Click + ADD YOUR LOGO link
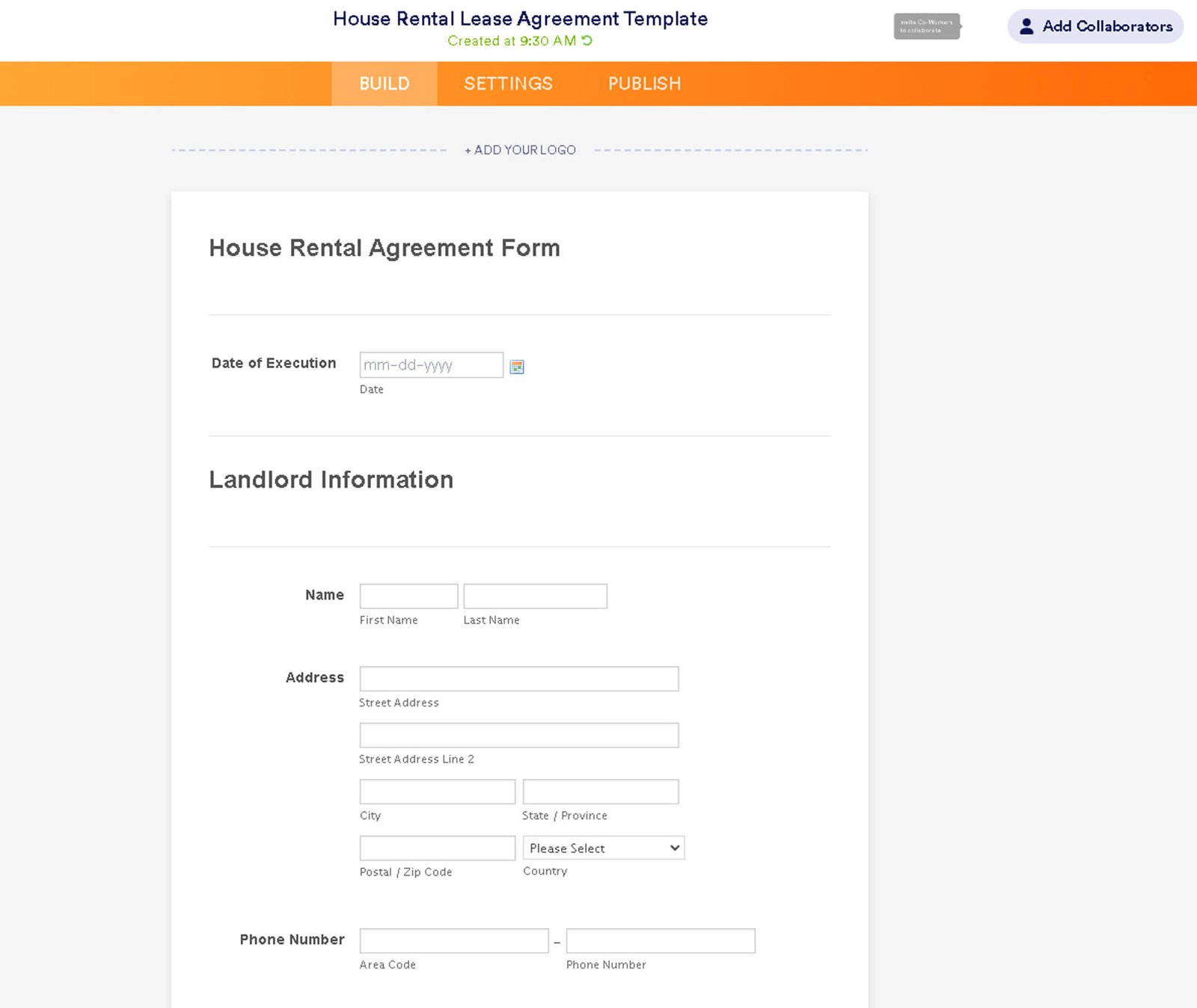 click(521, 150)
